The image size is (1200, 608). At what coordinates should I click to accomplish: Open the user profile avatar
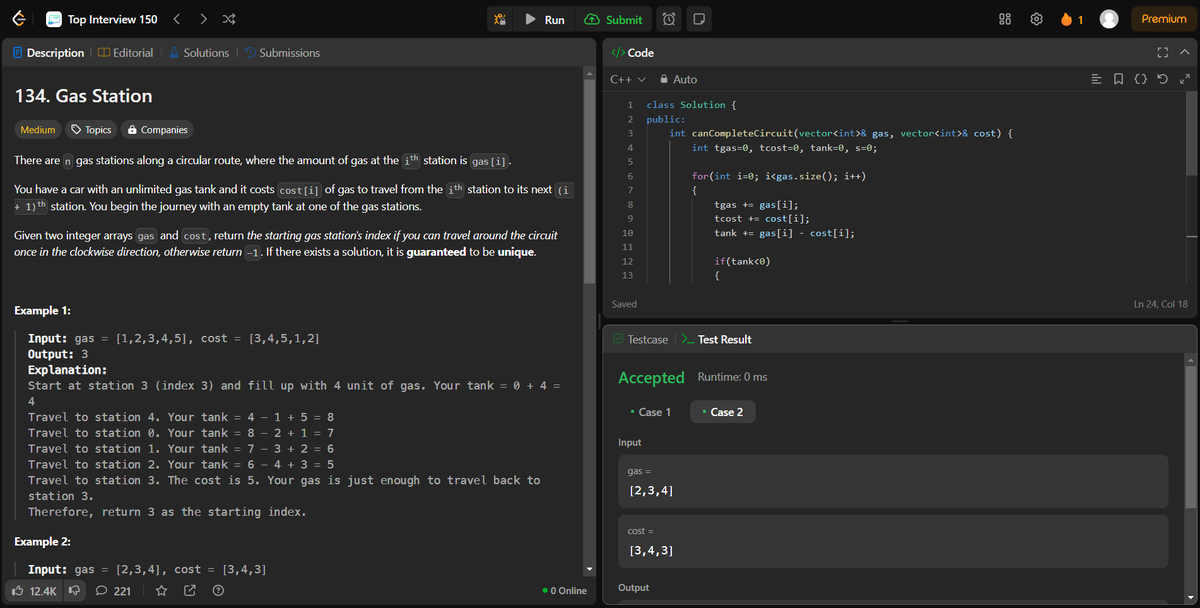(1108, 19)
